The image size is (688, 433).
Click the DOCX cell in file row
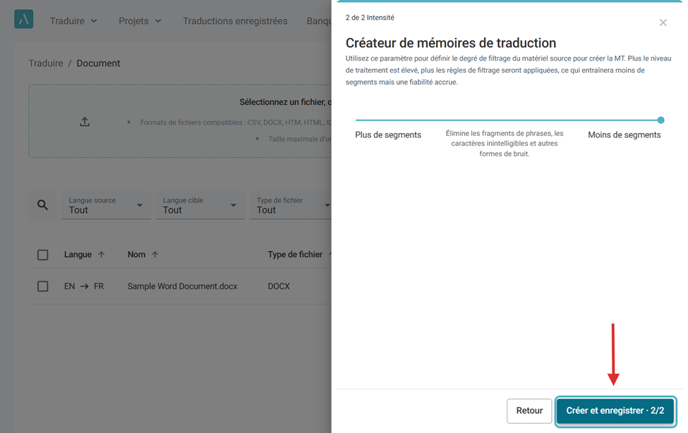[279, 286]
